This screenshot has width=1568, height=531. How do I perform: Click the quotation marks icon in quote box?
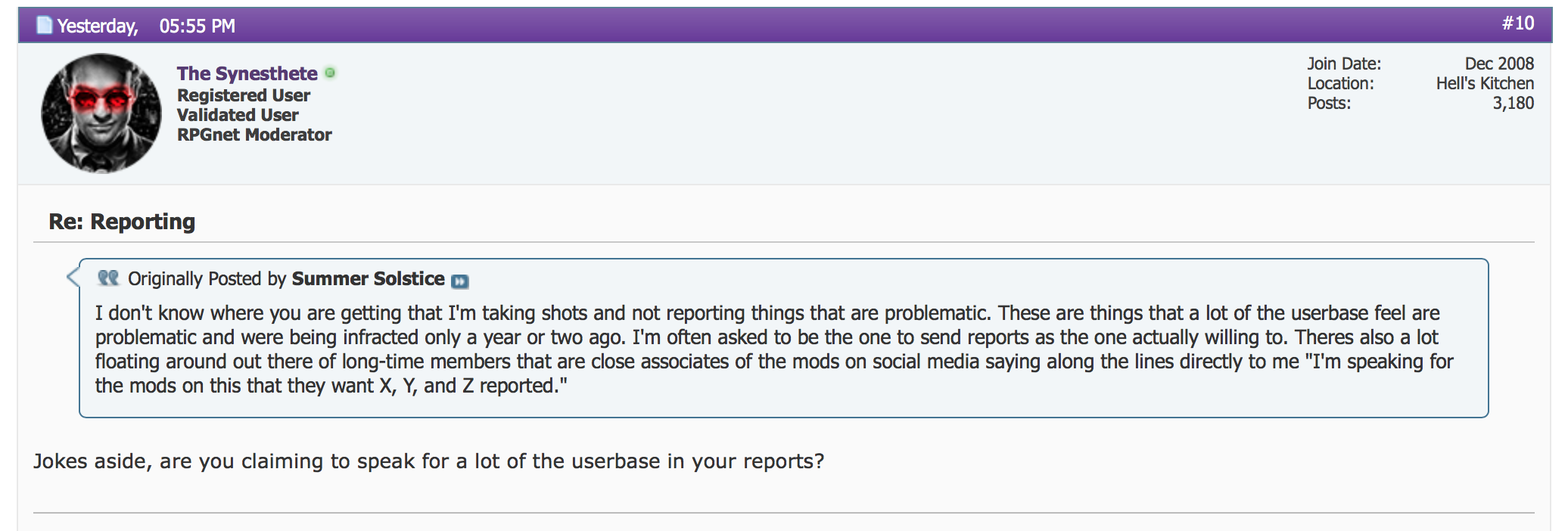tap(108, 278)
